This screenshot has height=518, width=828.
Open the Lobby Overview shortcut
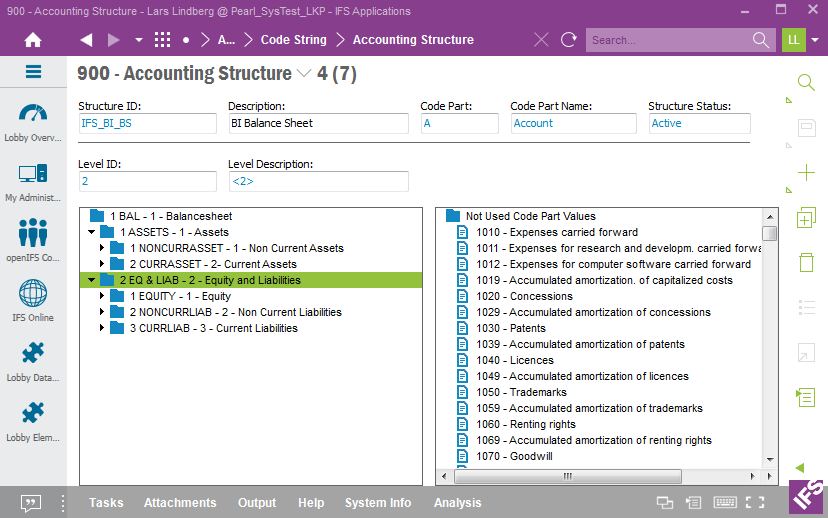tap(33, 120)
